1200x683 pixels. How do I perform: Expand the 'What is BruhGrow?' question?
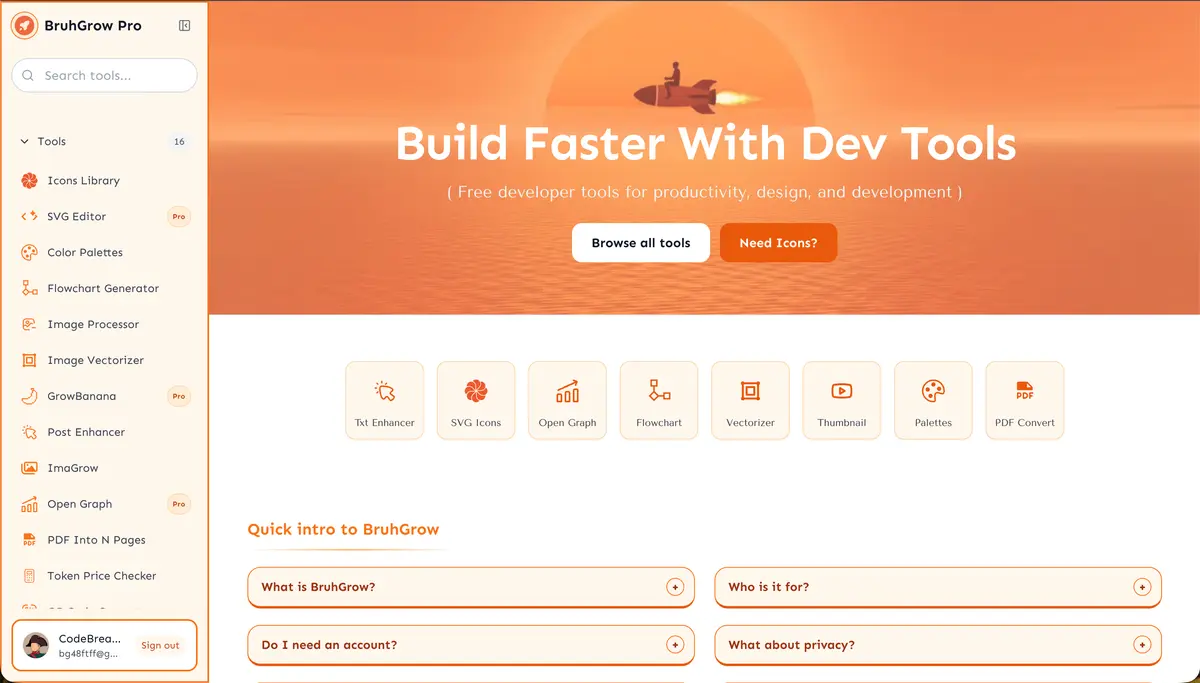pyautogui.click(x=470, y=587)
